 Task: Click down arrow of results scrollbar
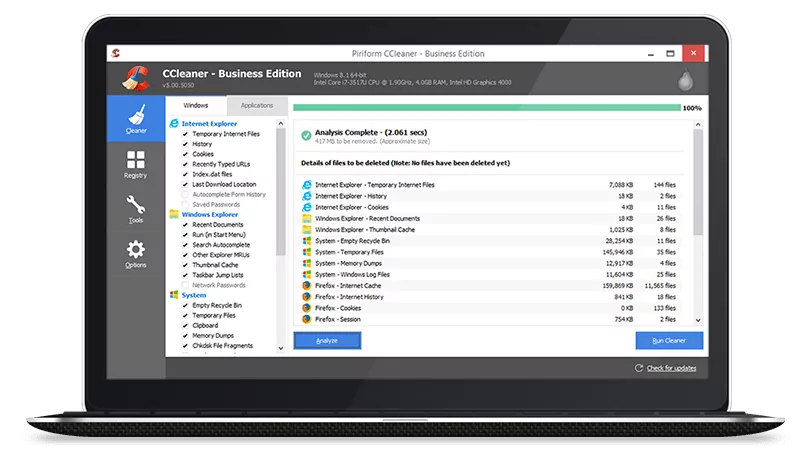tap(698, 320)
